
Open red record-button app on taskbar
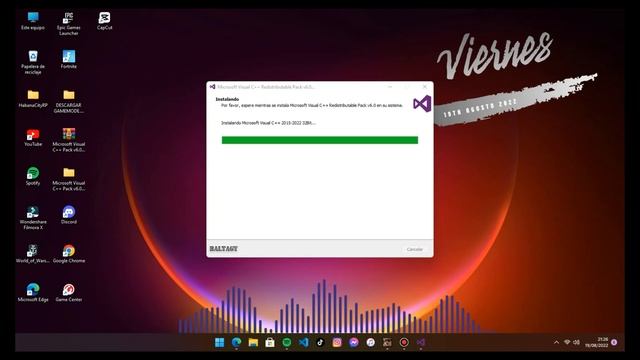404,342
